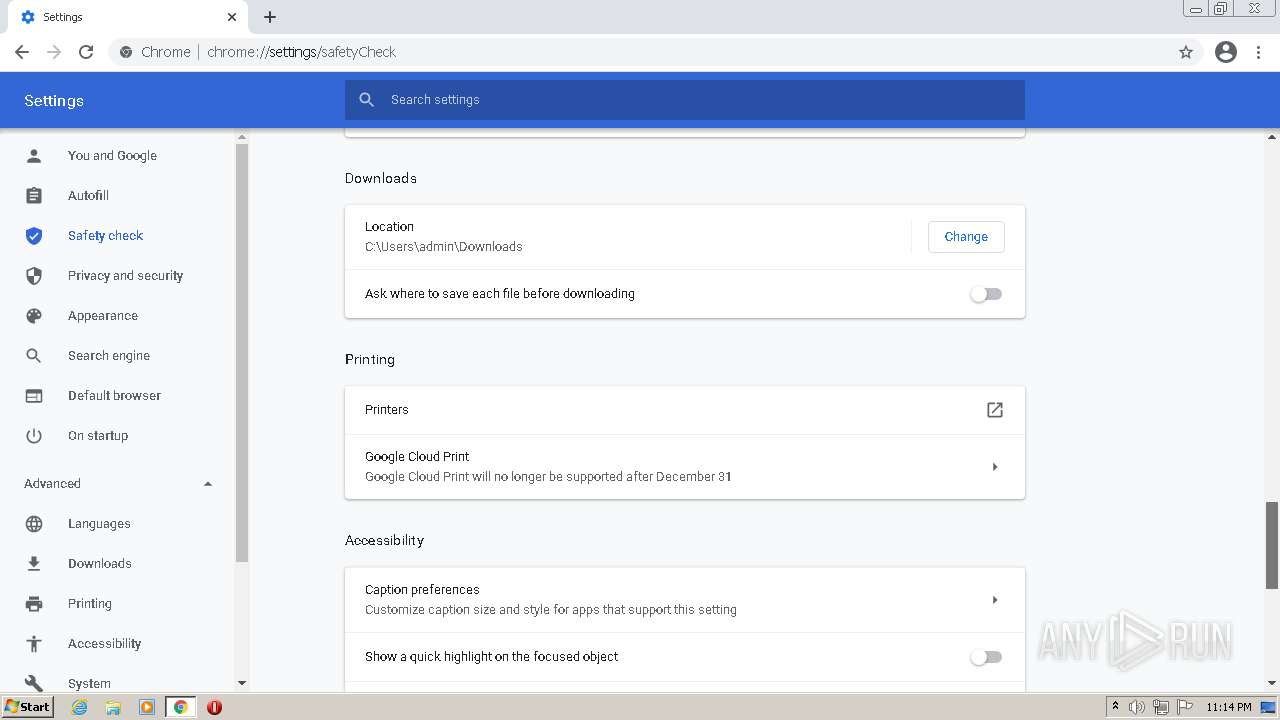Toggle quick highlight on the focused object
The height and width of the screenshot is (720, 1280).
point(986,657)
